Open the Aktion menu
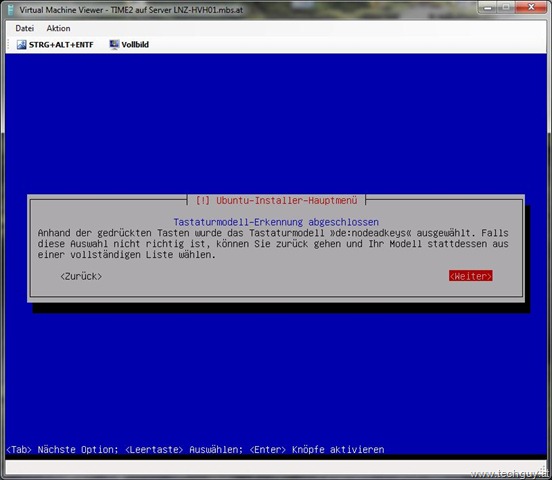The width and height of the screenshot is (552, 480). [58, 28]
